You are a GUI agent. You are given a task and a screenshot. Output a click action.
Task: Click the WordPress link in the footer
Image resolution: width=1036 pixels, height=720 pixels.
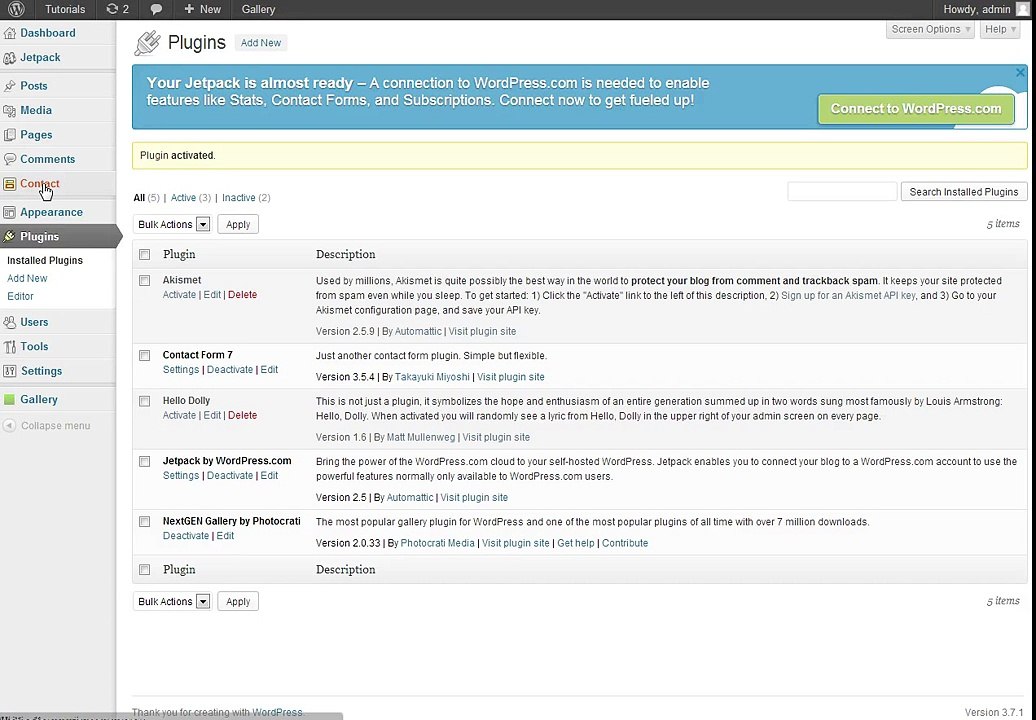(x=278, y=712)
